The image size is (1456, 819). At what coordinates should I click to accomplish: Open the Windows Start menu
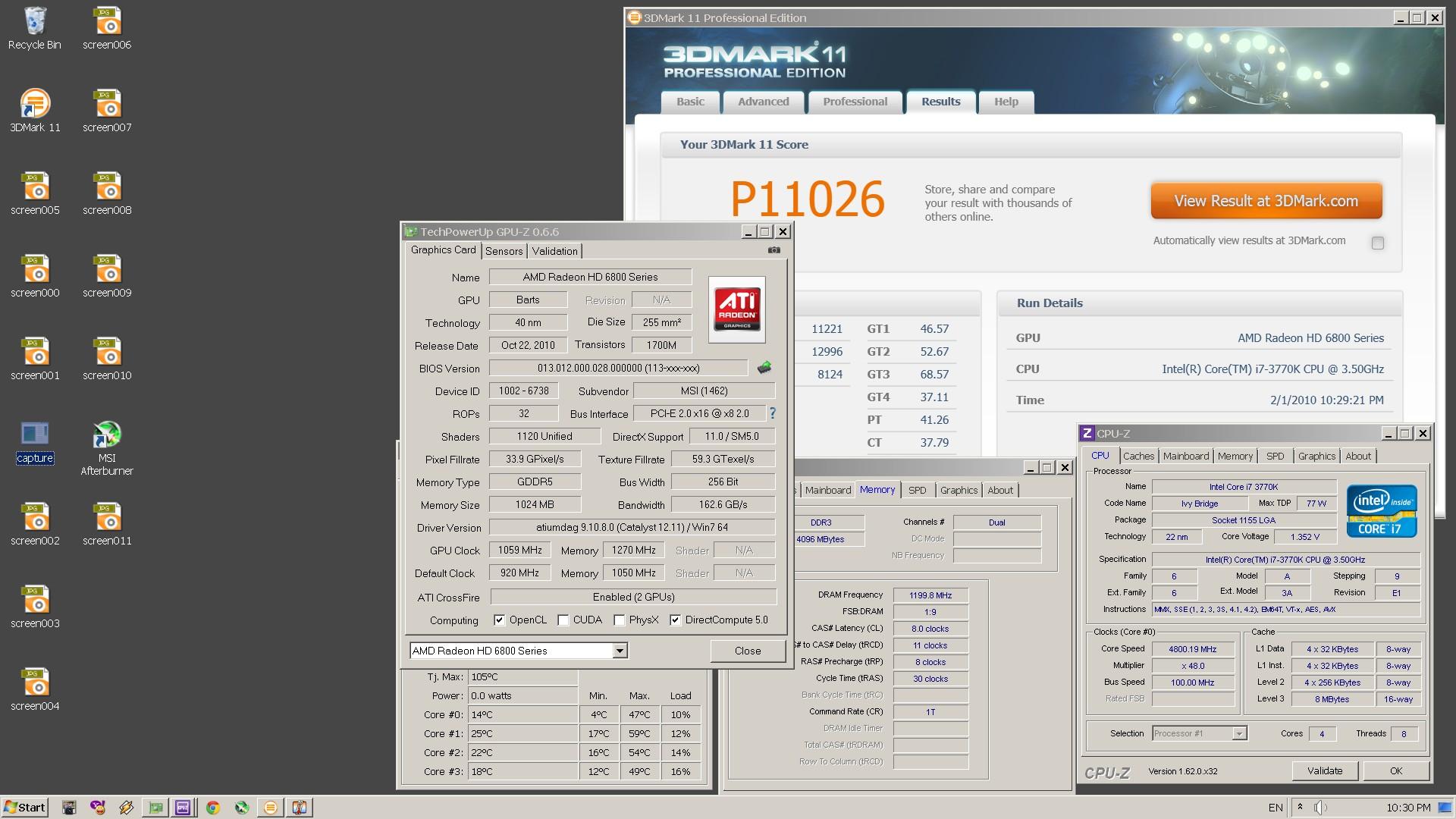[25, 808]
